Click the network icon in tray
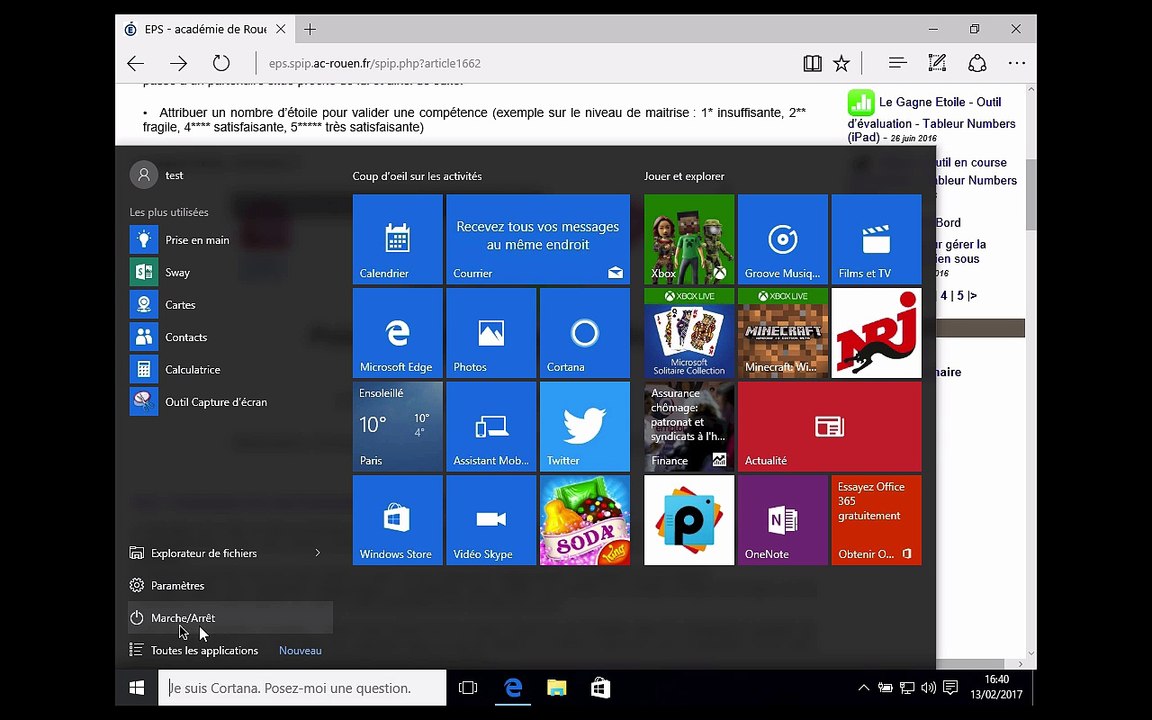1152x720 pixels. pos(907,688)
